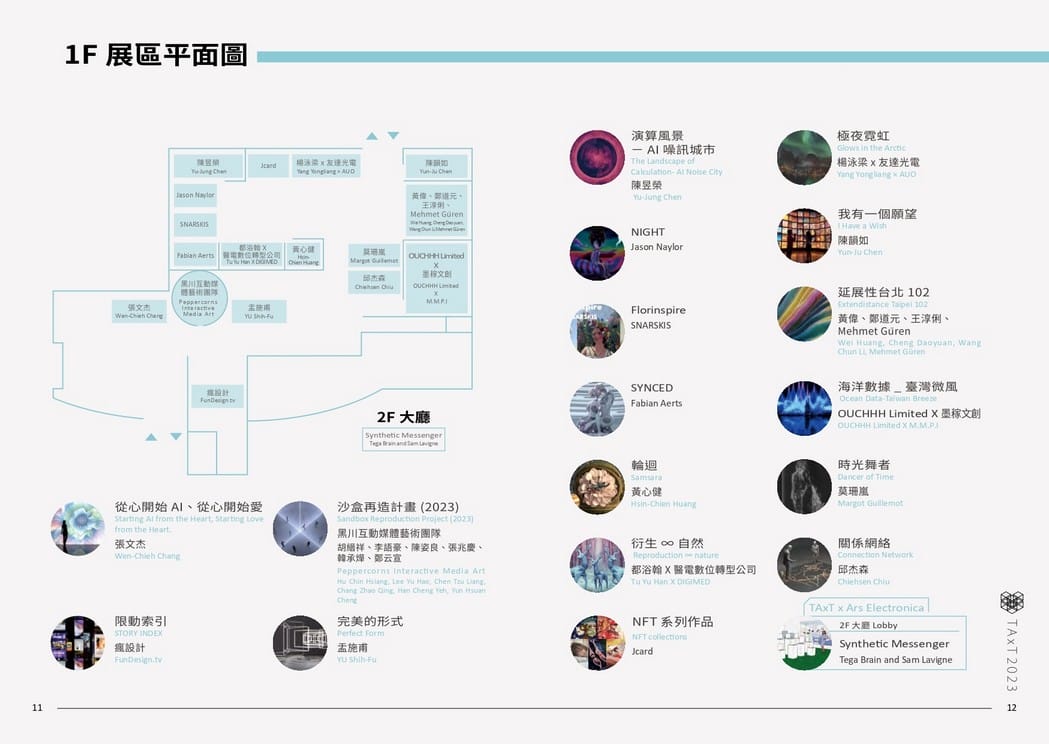
Task: Click the 時光舞者 thumbnail
Action: point(804,486)
